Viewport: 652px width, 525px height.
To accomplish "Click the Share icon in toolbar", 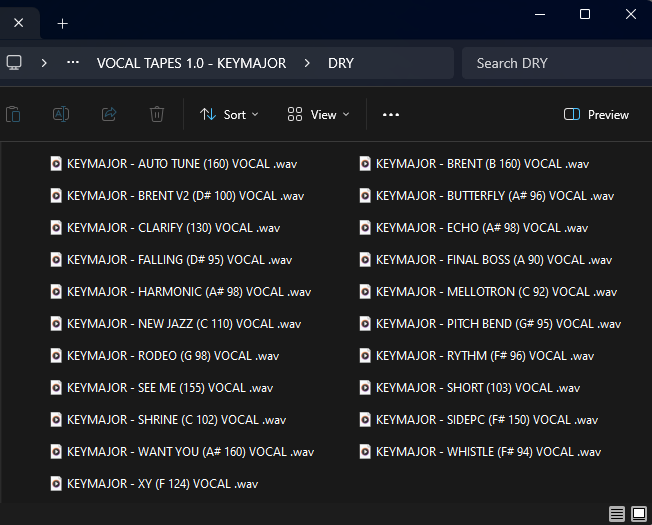I will [x=109, y=114].
